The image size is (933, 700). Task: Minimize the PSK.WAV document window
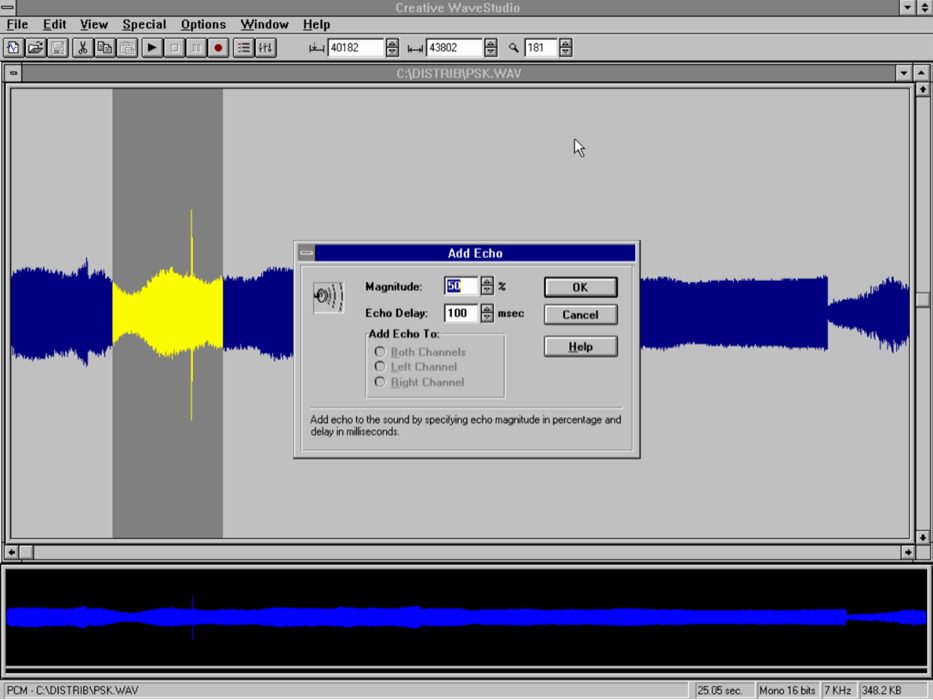point(904,73)
